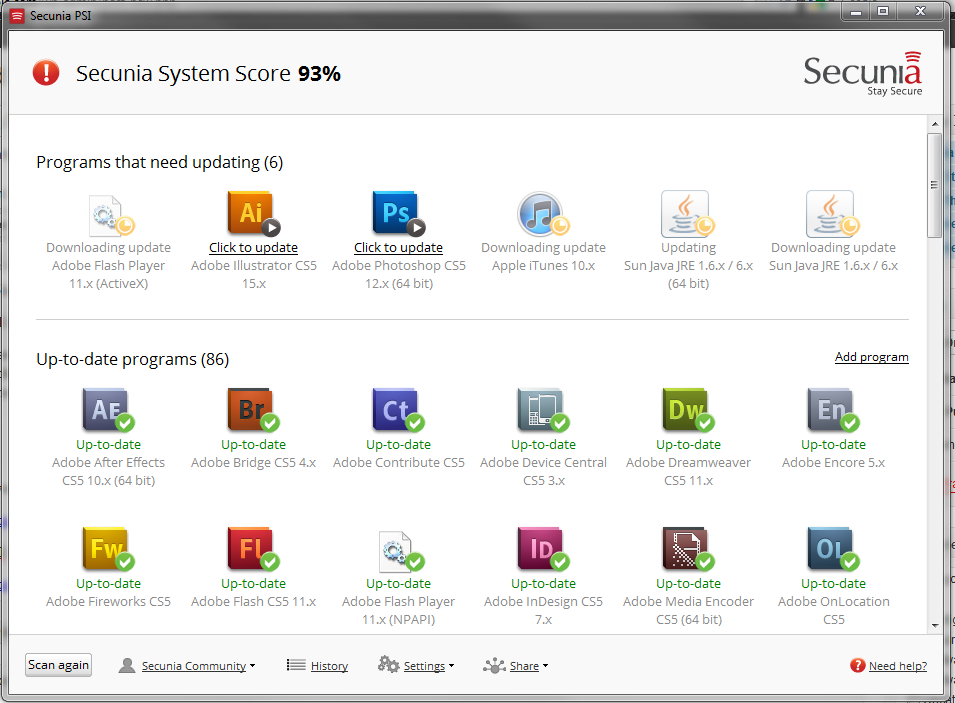
Task: Click to update link for Adobe Photoshop
Action: tap(398, 247)
